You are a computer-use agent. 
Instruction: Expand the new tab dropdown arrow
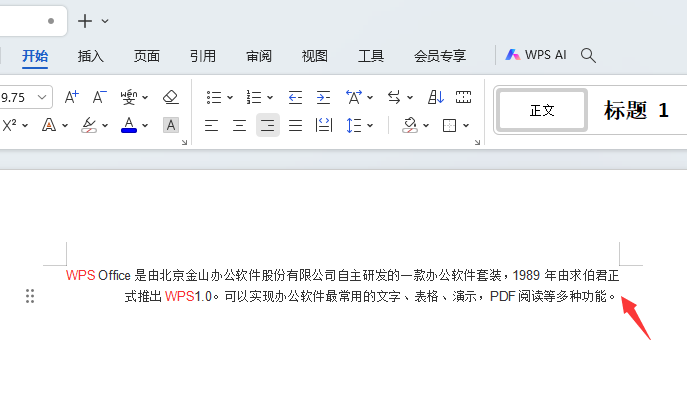pos(105,21)
